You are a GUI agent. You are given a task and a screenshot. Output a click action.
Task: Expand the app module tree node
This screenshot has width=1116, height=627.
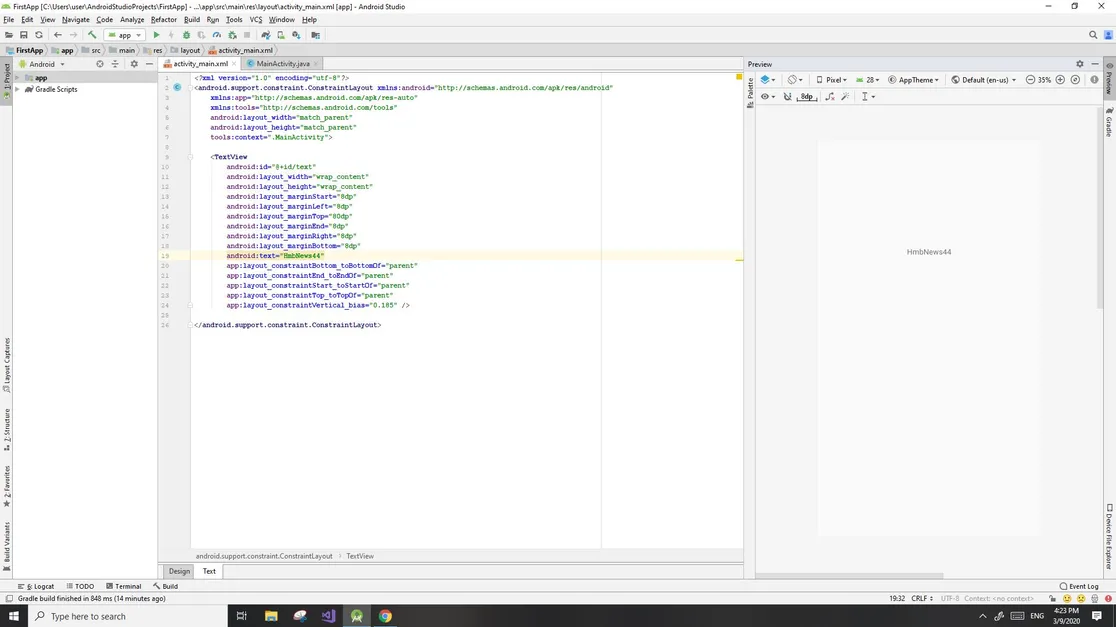pyautogui.click(x=18, y=78)
